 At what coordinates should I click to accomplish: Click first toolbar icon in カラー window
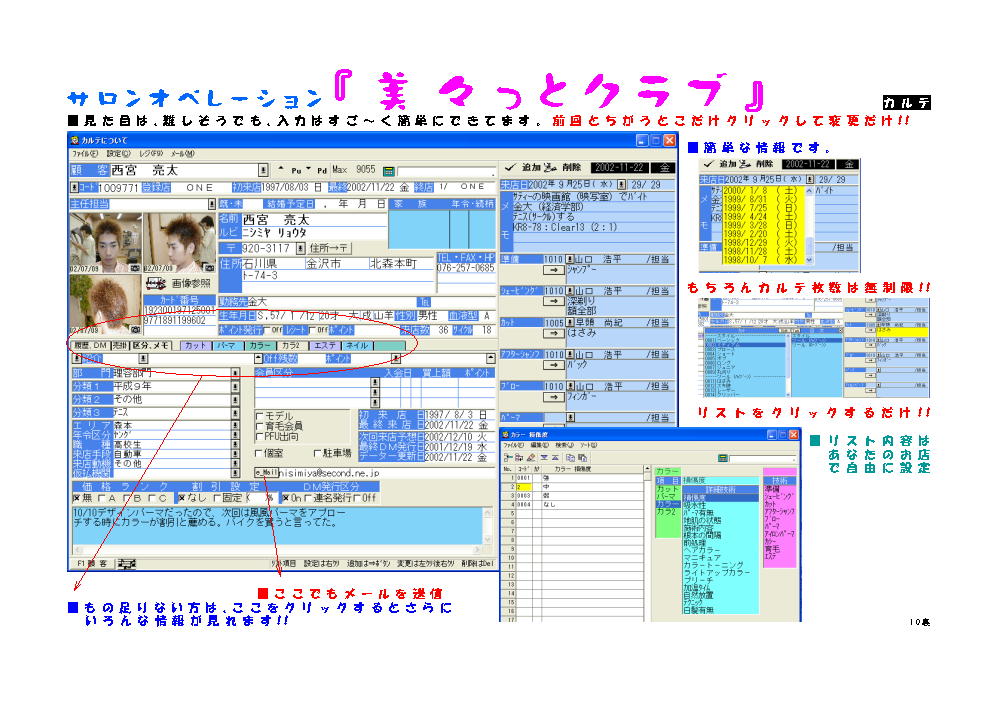[508, 457]
